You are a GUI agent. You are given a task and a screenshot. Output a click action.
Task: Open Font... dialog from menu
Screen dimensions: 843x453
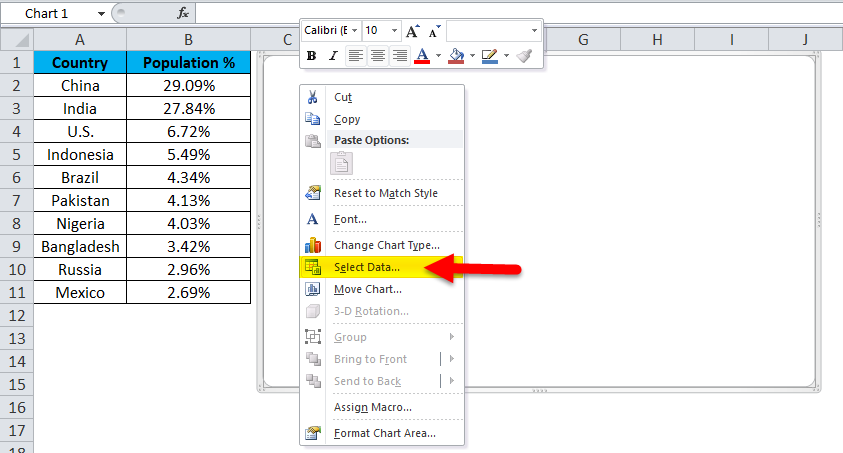click(x=350, y=219)
